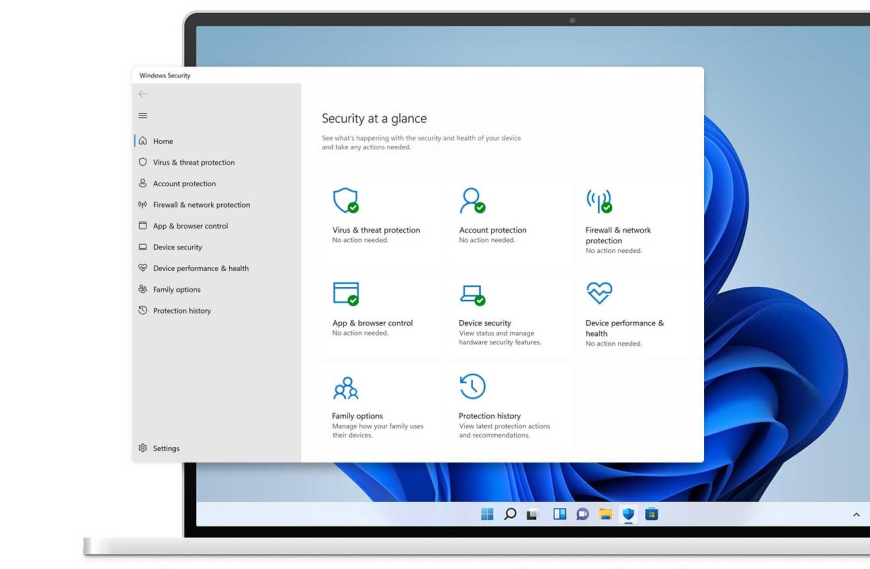
Task: Expand the hidden system tray icons chevron
Action: [856, 515]
